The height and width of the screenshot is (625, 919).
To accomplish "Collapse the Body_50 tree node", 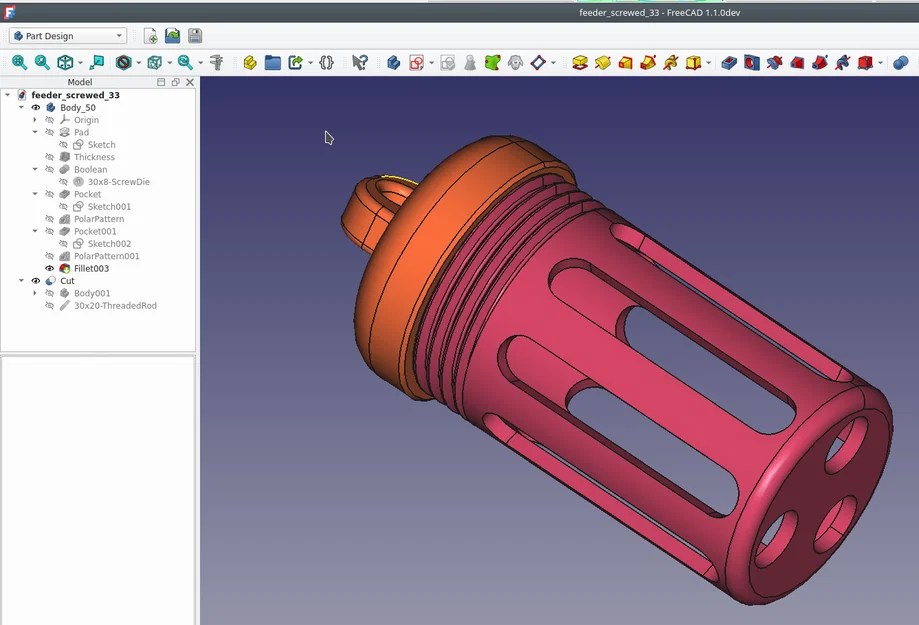I will tap(22, 107).
